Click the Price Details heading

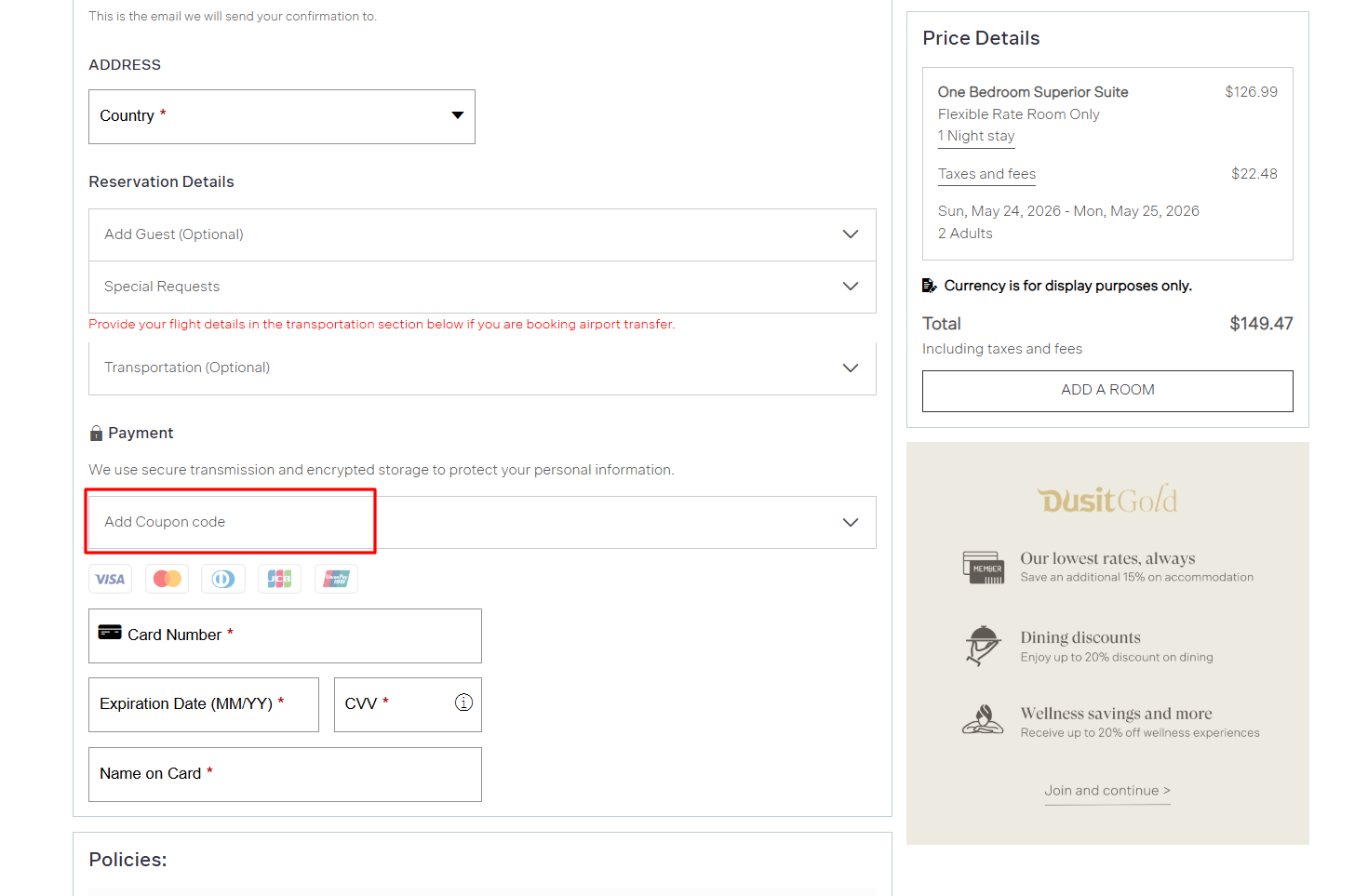point(981,38)
